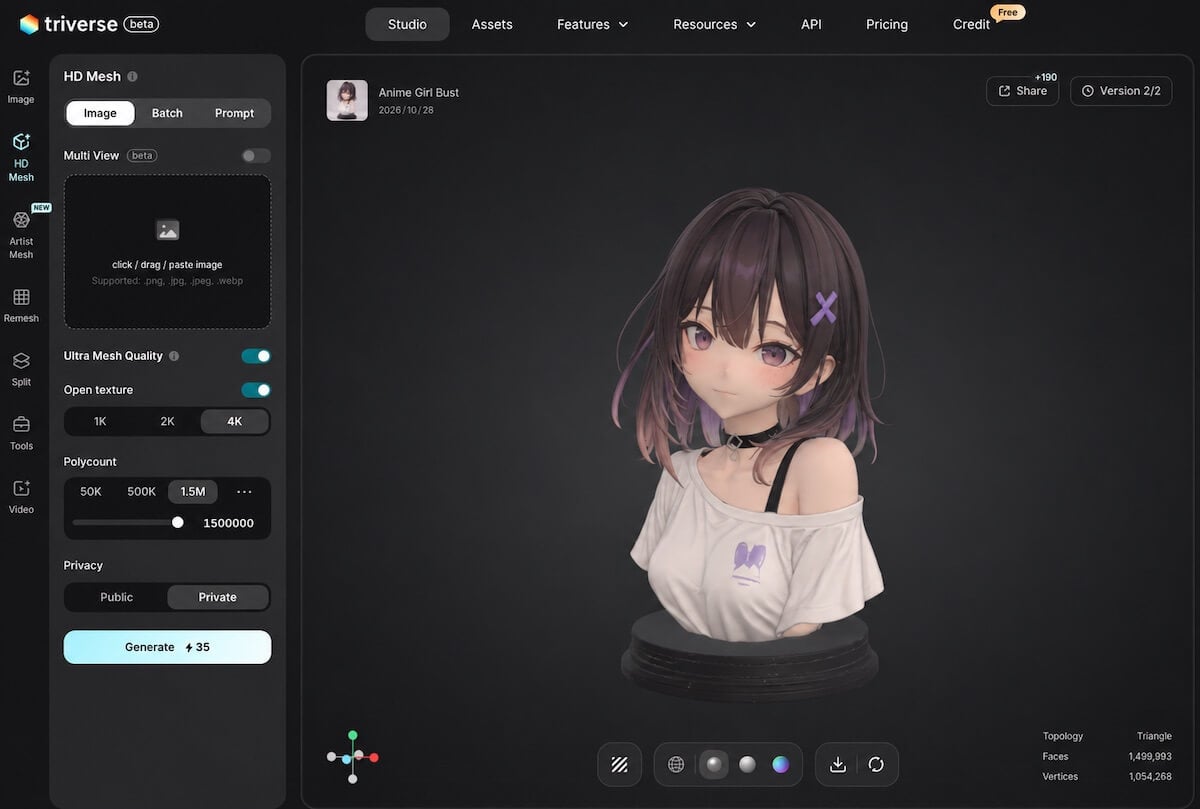Click the image upload placeholder icon
The width and height of the screenshot is (1200, 809).
pyautogui.click(x=168, y=230)
